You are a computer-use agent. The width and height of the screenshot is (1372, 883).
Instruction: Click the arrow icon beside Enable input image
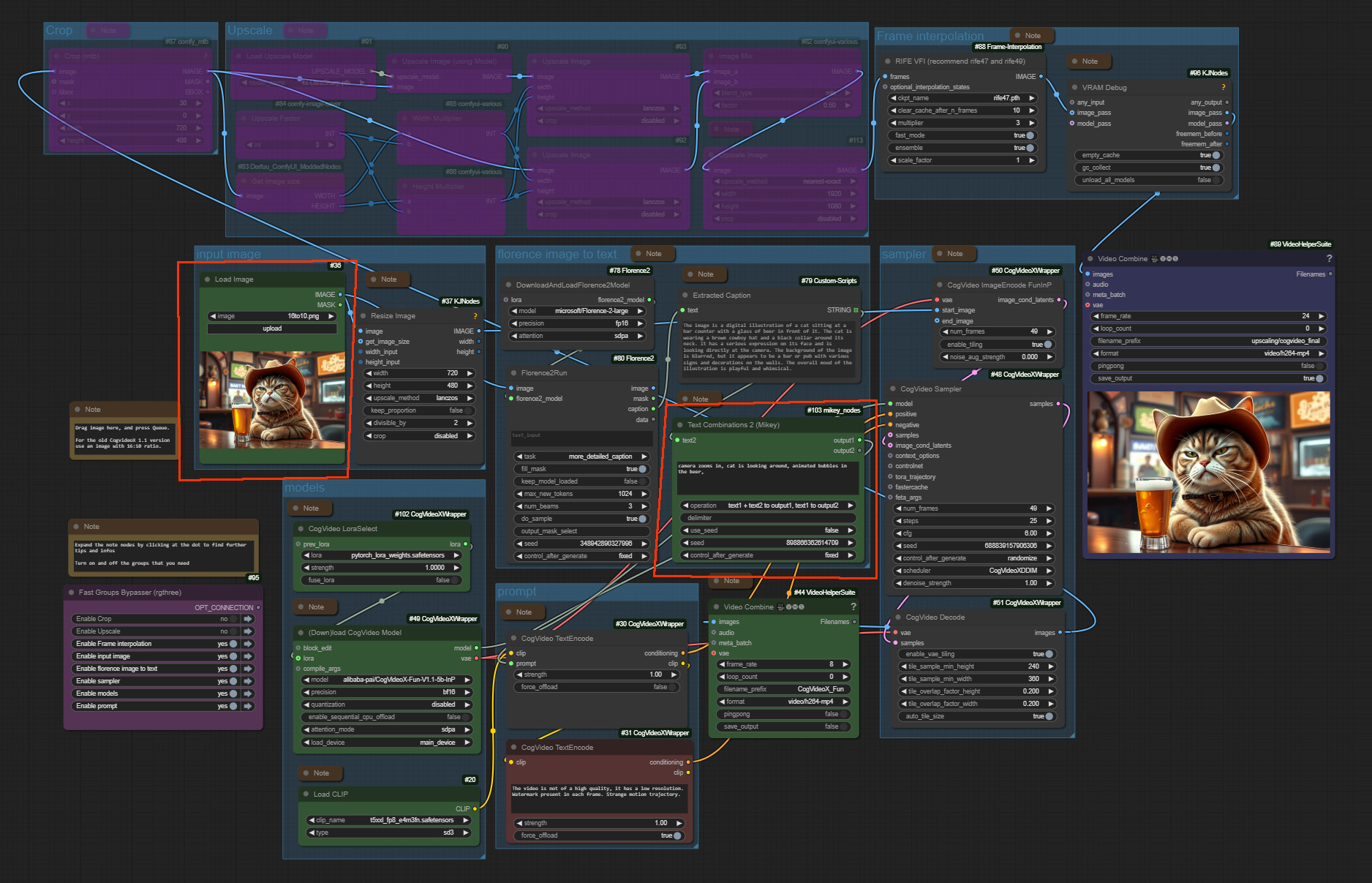pos(248,656)
